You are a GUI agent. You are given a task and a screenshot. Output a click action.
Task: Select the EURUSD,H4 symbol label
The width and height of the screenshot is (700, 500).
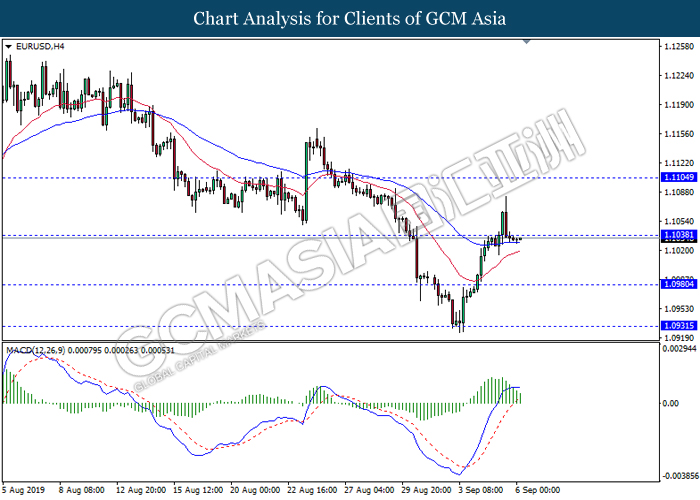coord(40,46)
